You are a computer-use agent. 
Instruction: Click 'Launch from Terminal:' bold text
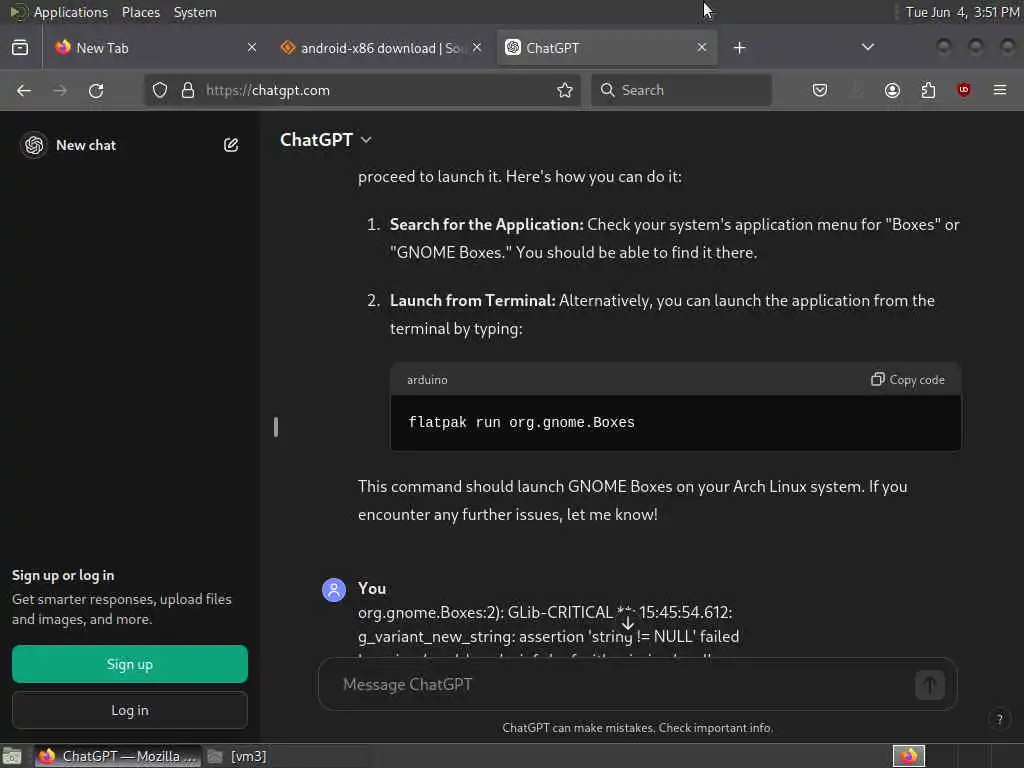click(473, 300)
